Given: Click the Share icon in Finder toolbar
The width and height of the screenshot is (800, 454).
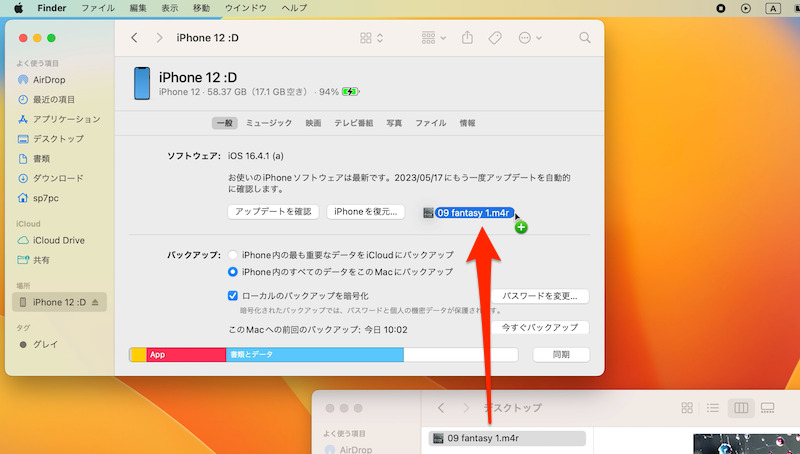Looking at the screenshot, I should pyautogui.click(x=467, y=38).
